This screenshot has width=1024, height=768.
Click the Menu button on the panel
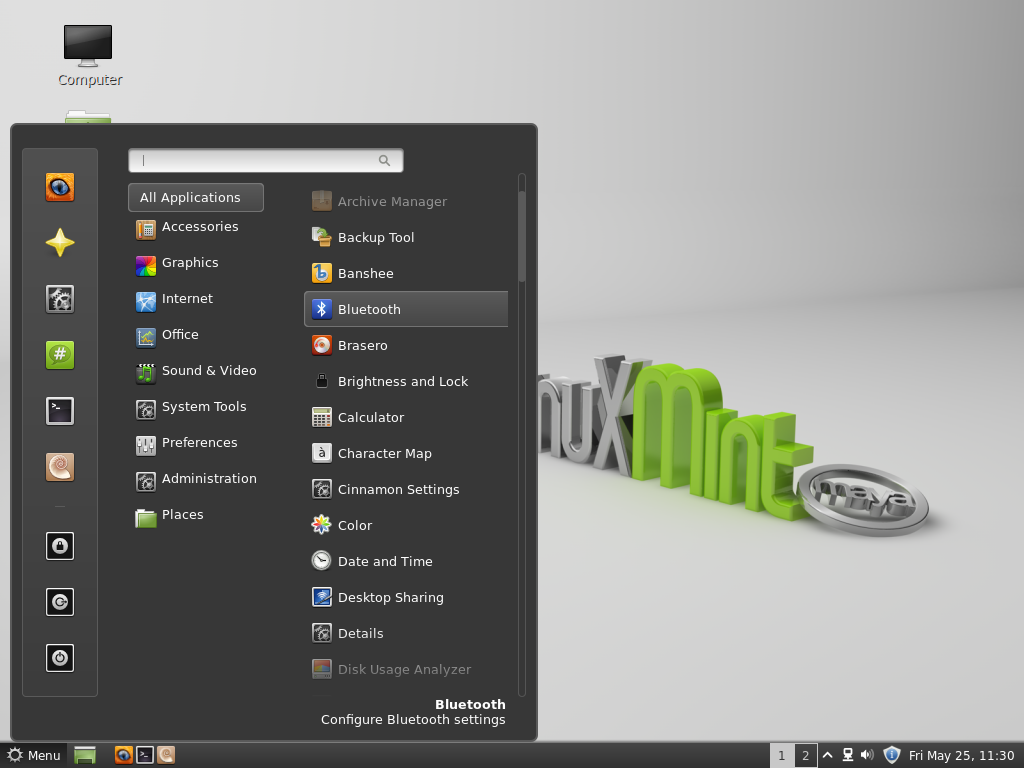click(x=34, y=756)
